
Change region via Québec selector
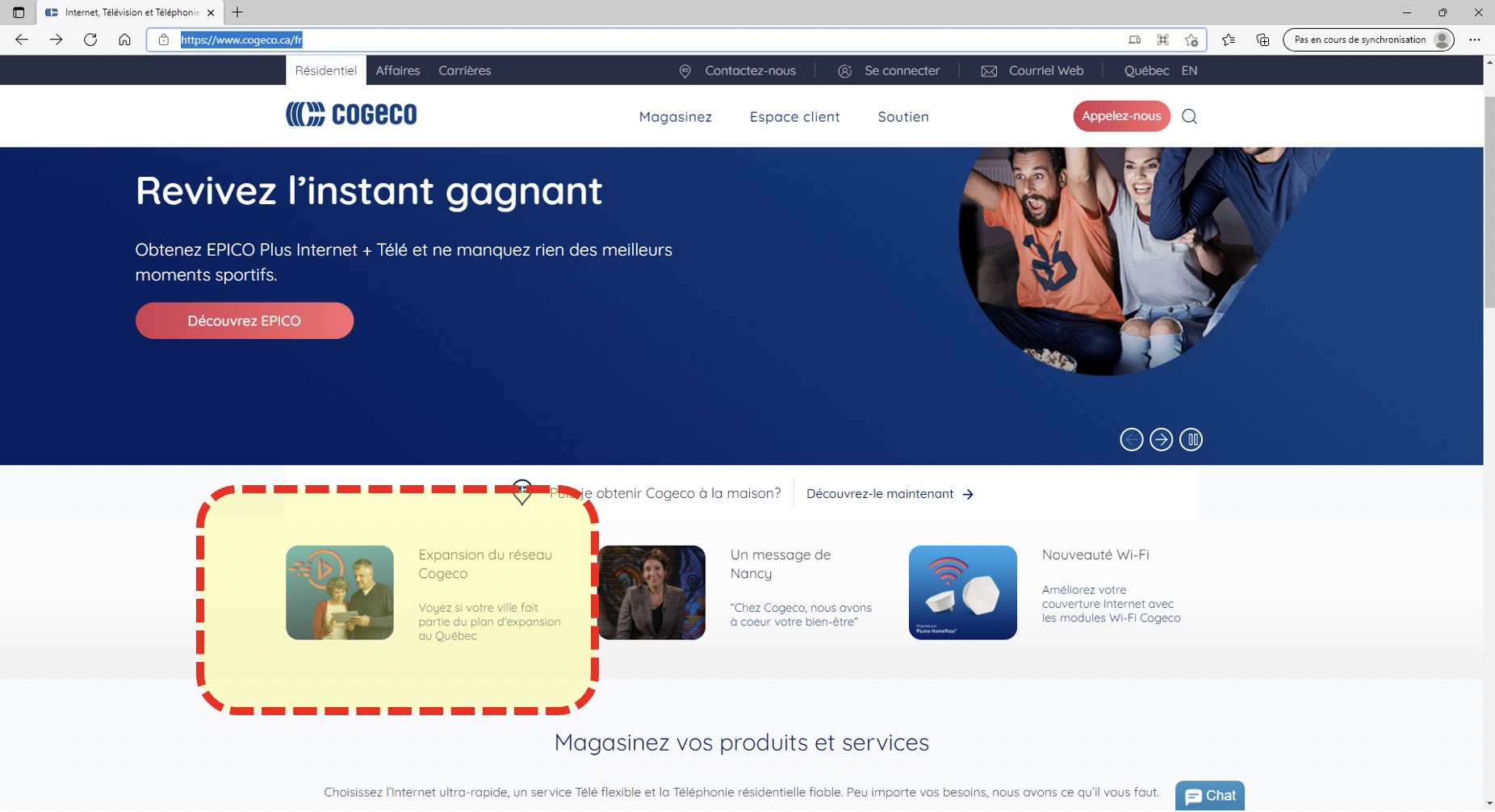1146,70
